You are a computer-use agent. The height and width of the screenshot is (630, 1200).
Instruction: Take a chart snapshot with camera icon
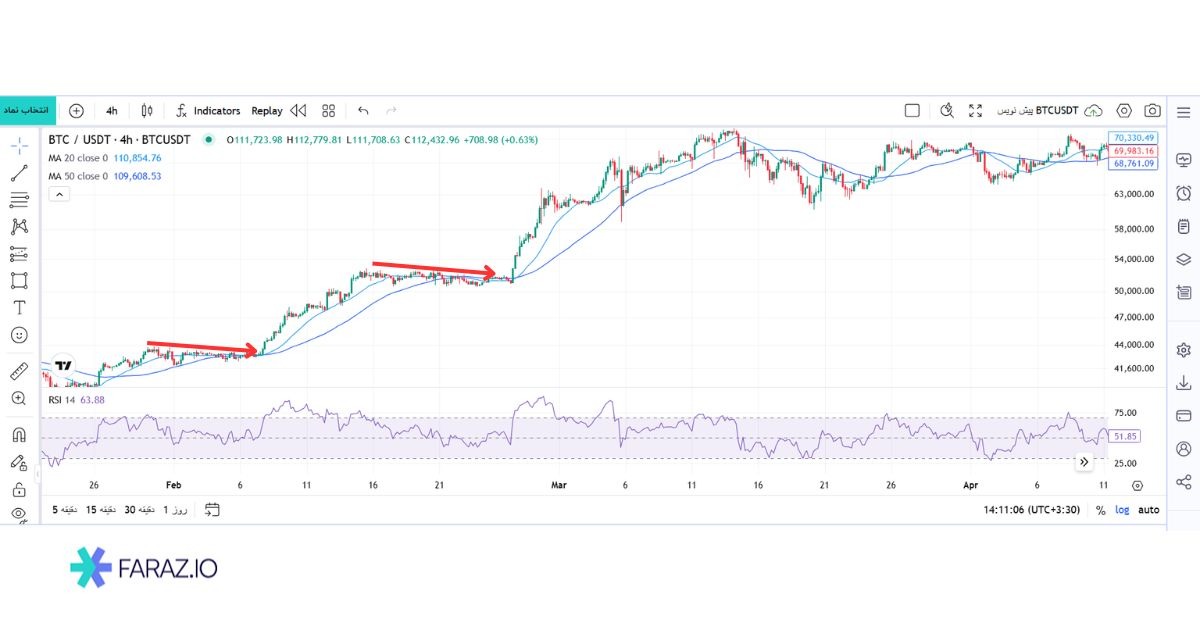point(1153,111)
